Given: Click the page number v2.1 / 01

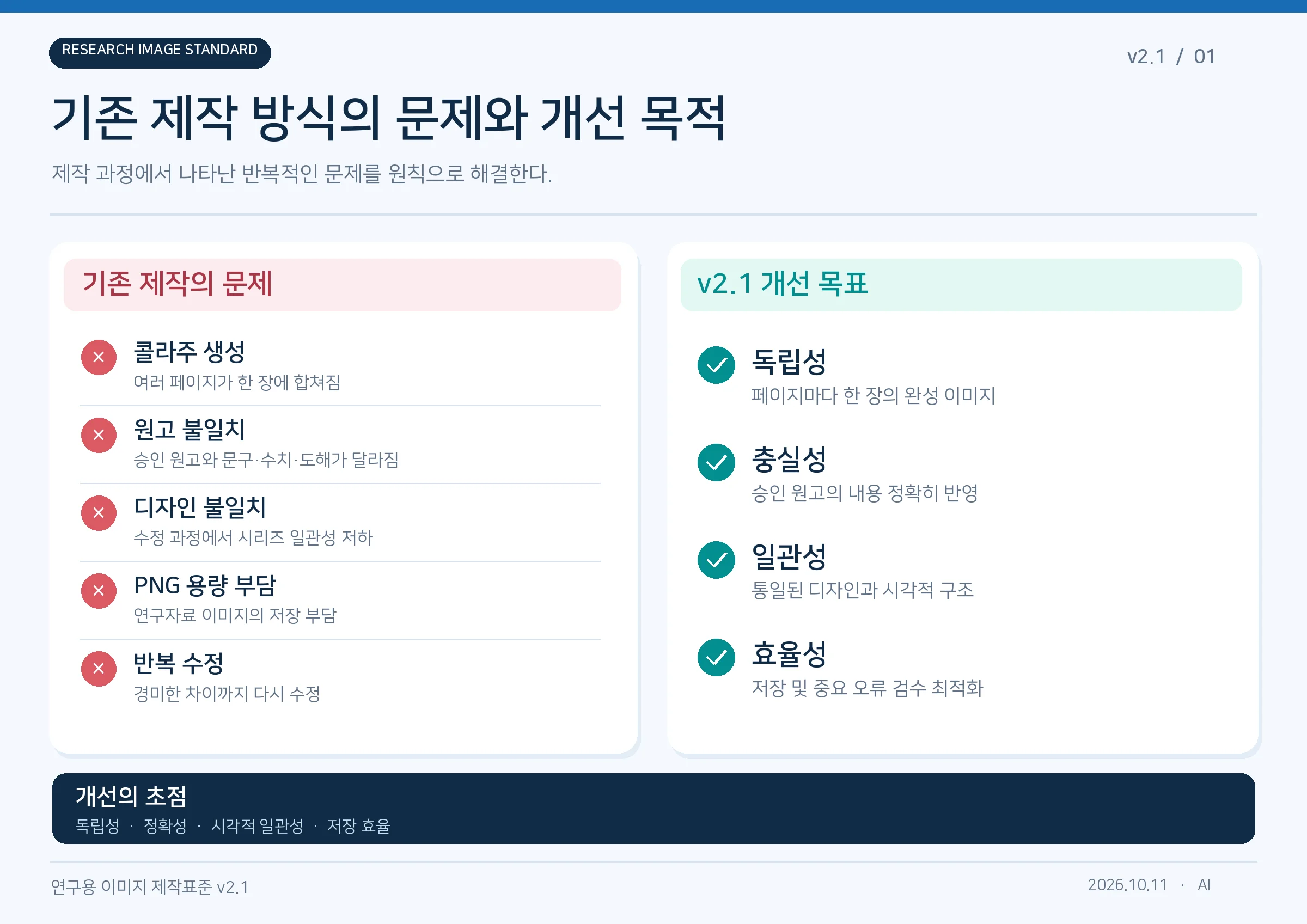Looking at the screenshot, I should coord(1171,57).
